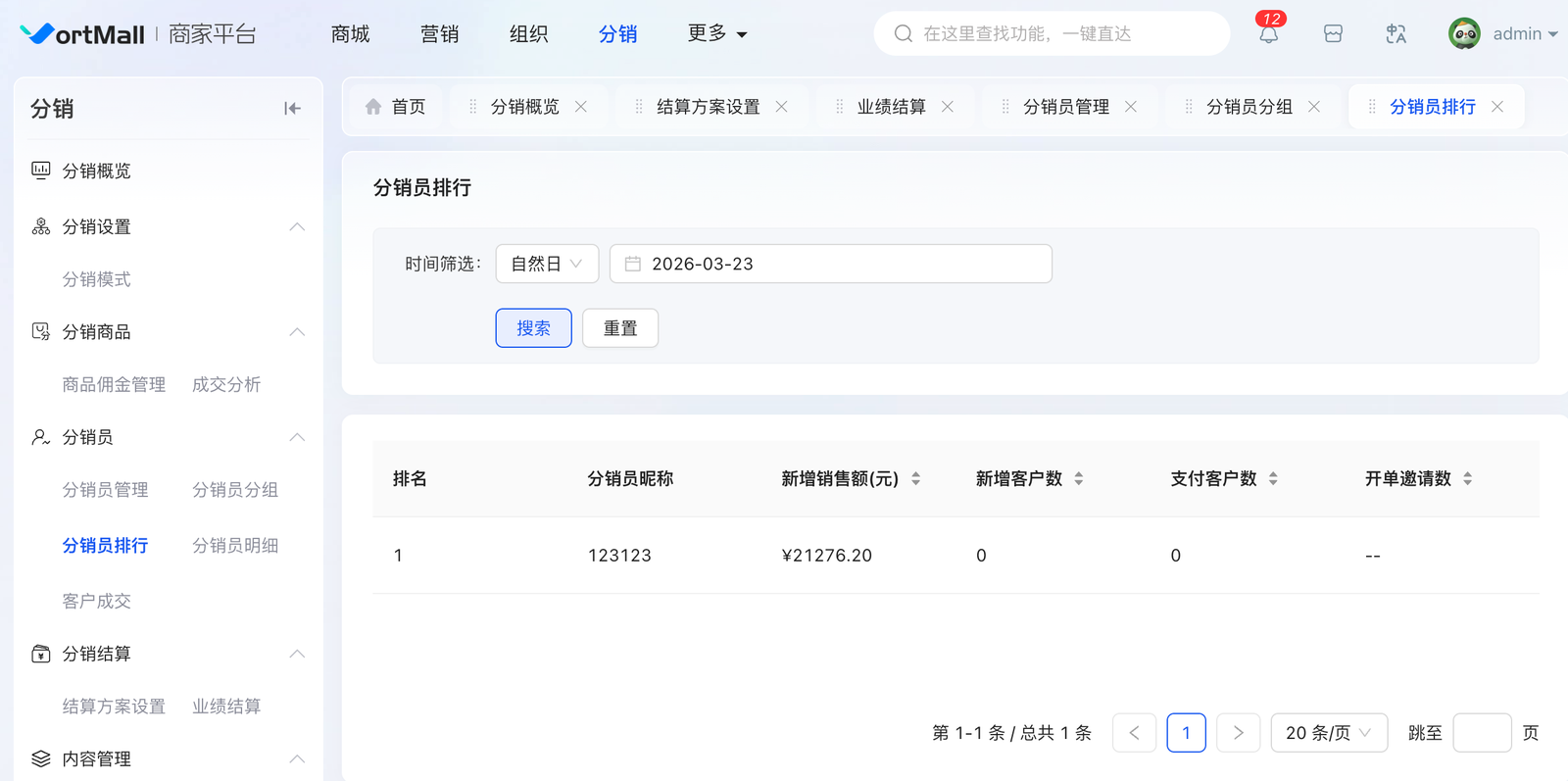The width and height of the screenshot is (1568, 781).
Task: Click the calendar icon in the date field
Action: click(633, 265)
